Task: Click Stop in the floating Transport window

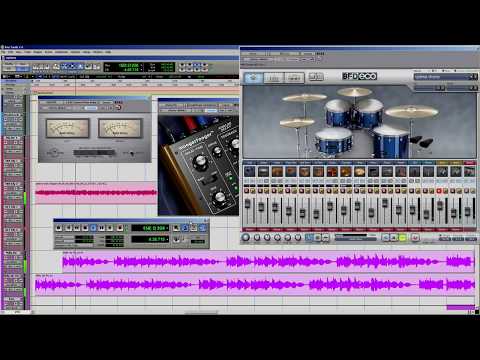Action: tap(85, 228)
